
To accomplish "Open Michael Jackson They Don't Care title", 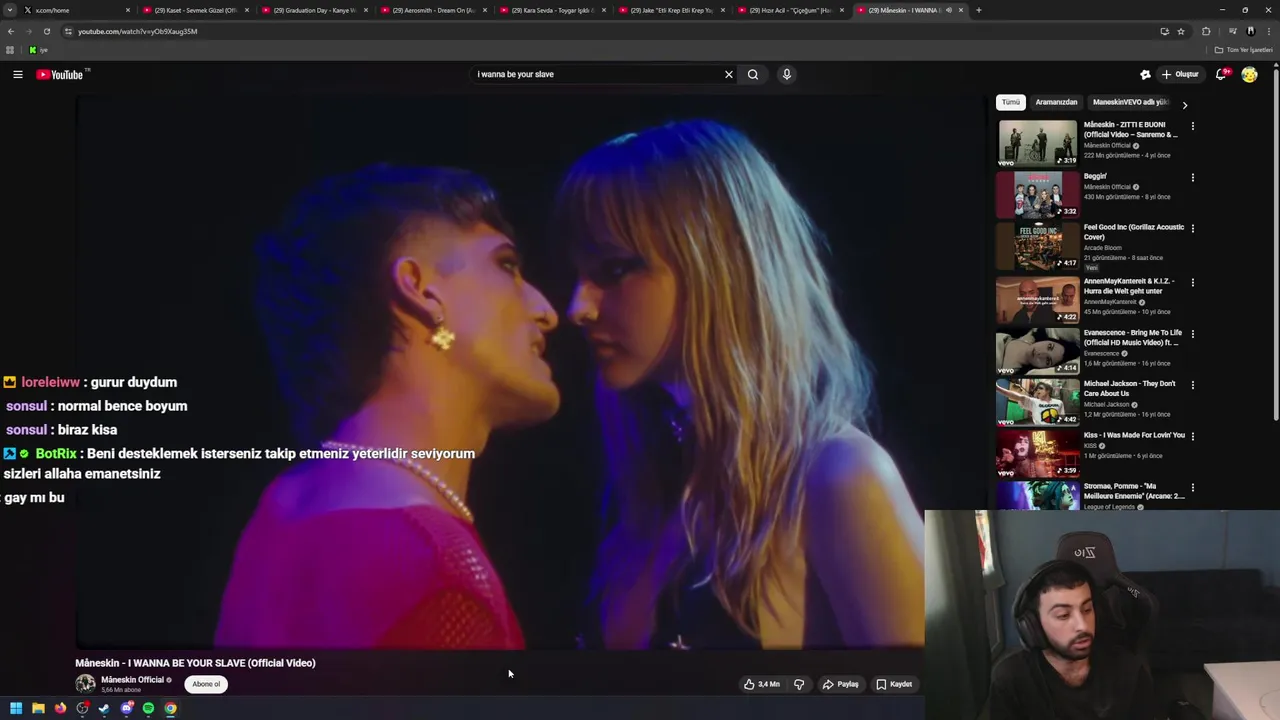I will (1129, 389).
